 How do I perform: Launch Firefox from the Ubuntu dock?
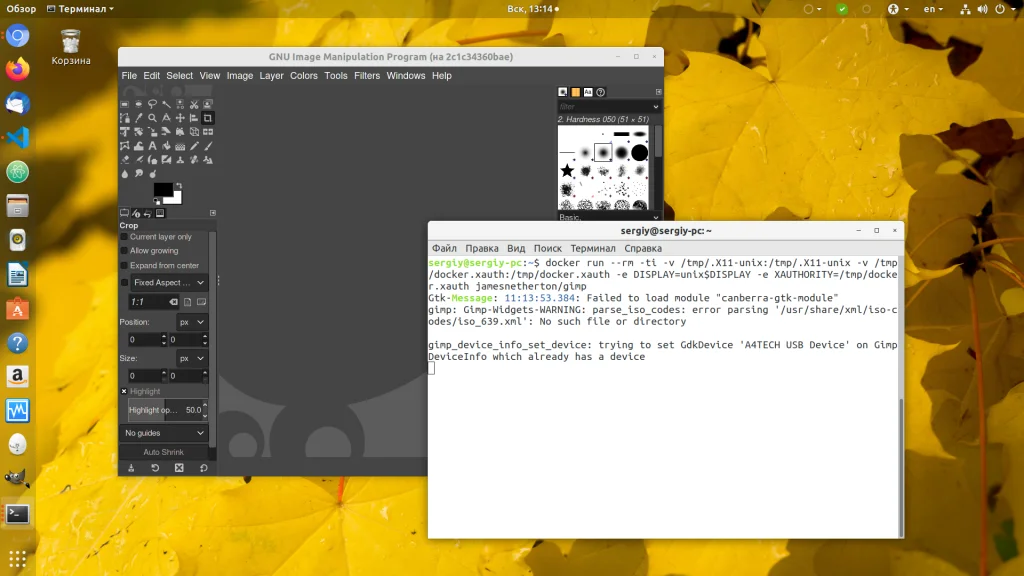(18, 69)
